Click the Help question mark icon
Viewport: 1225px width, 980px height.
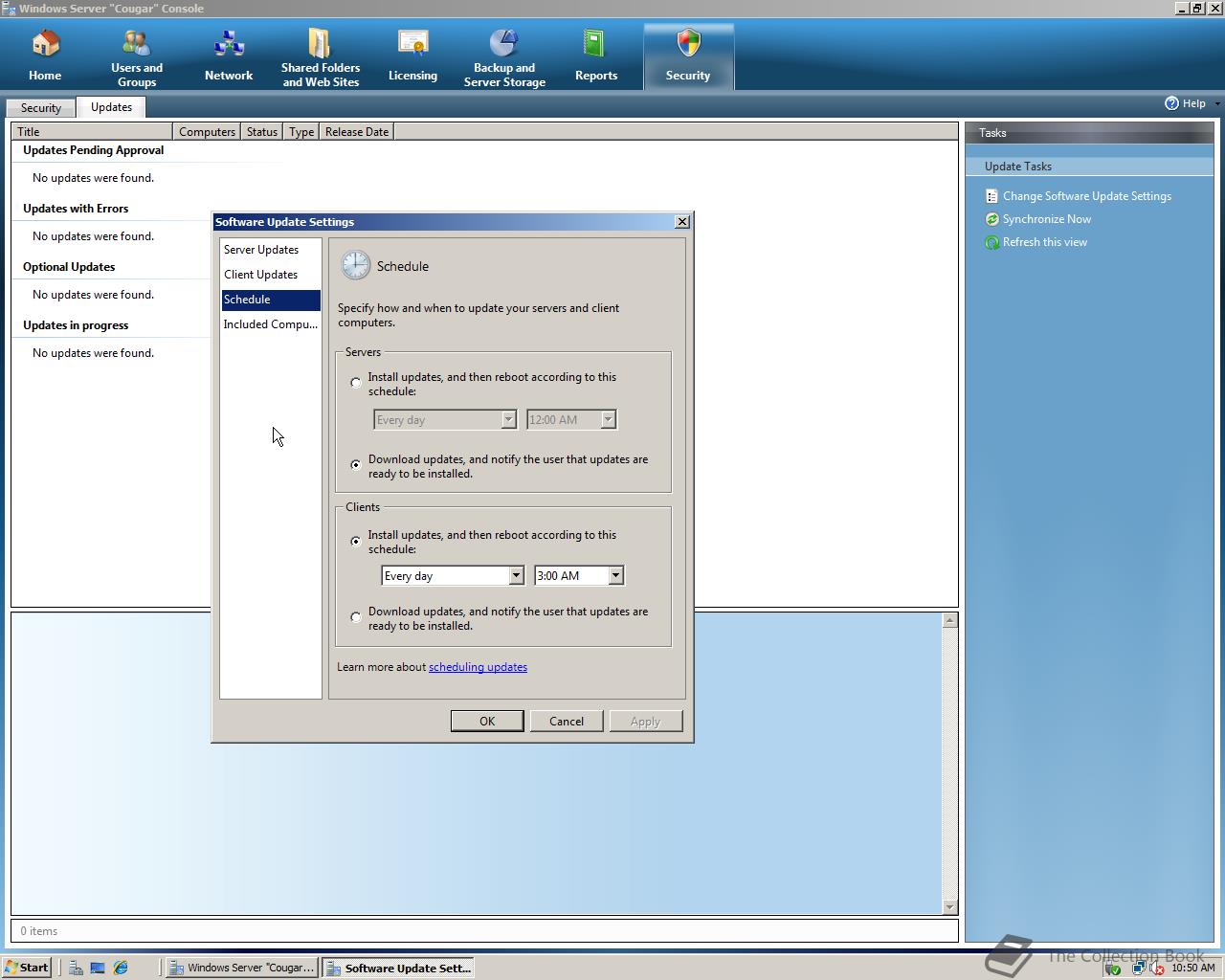click(1171, 103)
